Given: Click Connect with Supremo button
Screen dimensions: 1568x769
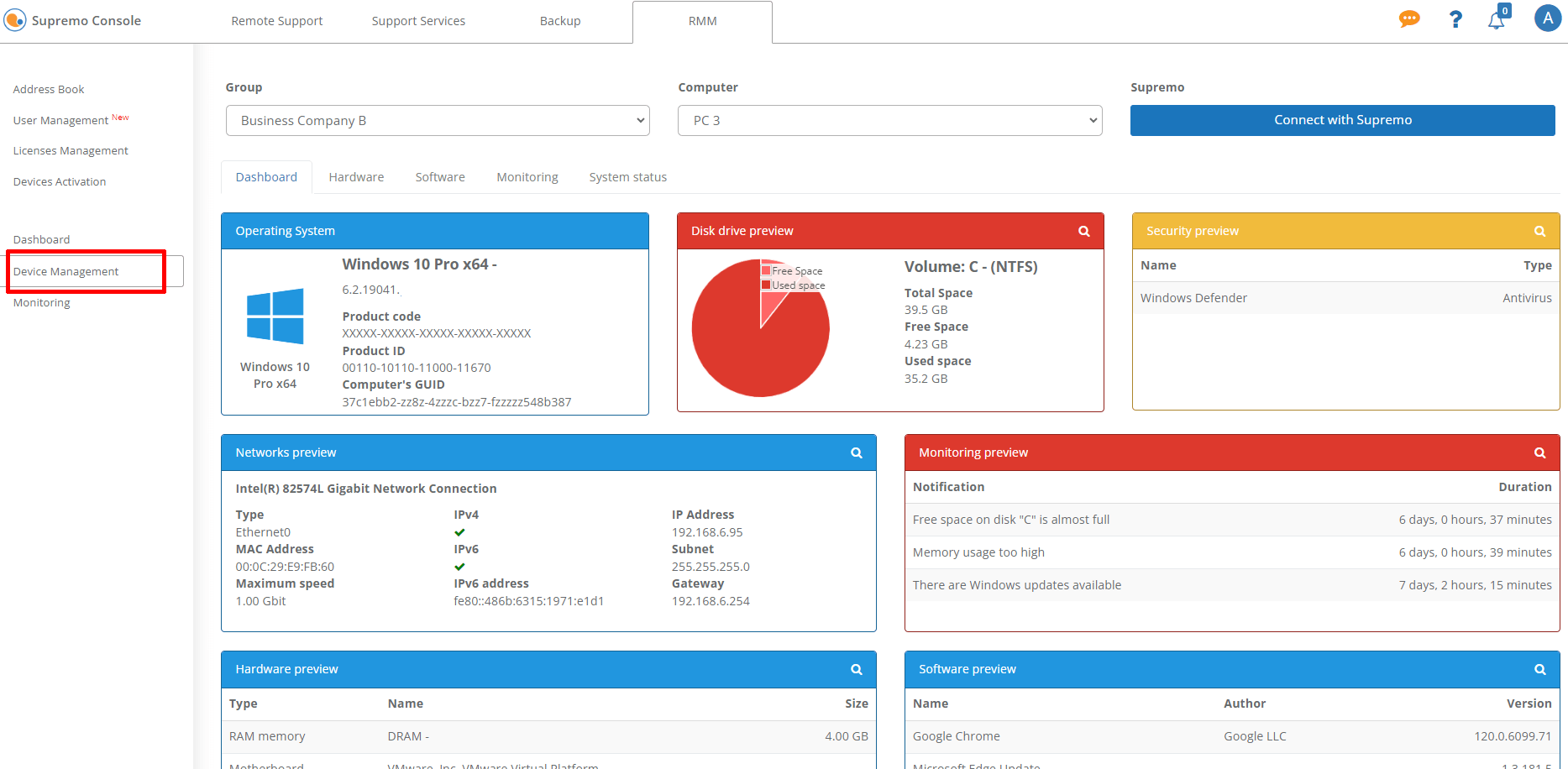Looking at the screenshot, I should click(x=1342, y=120).
